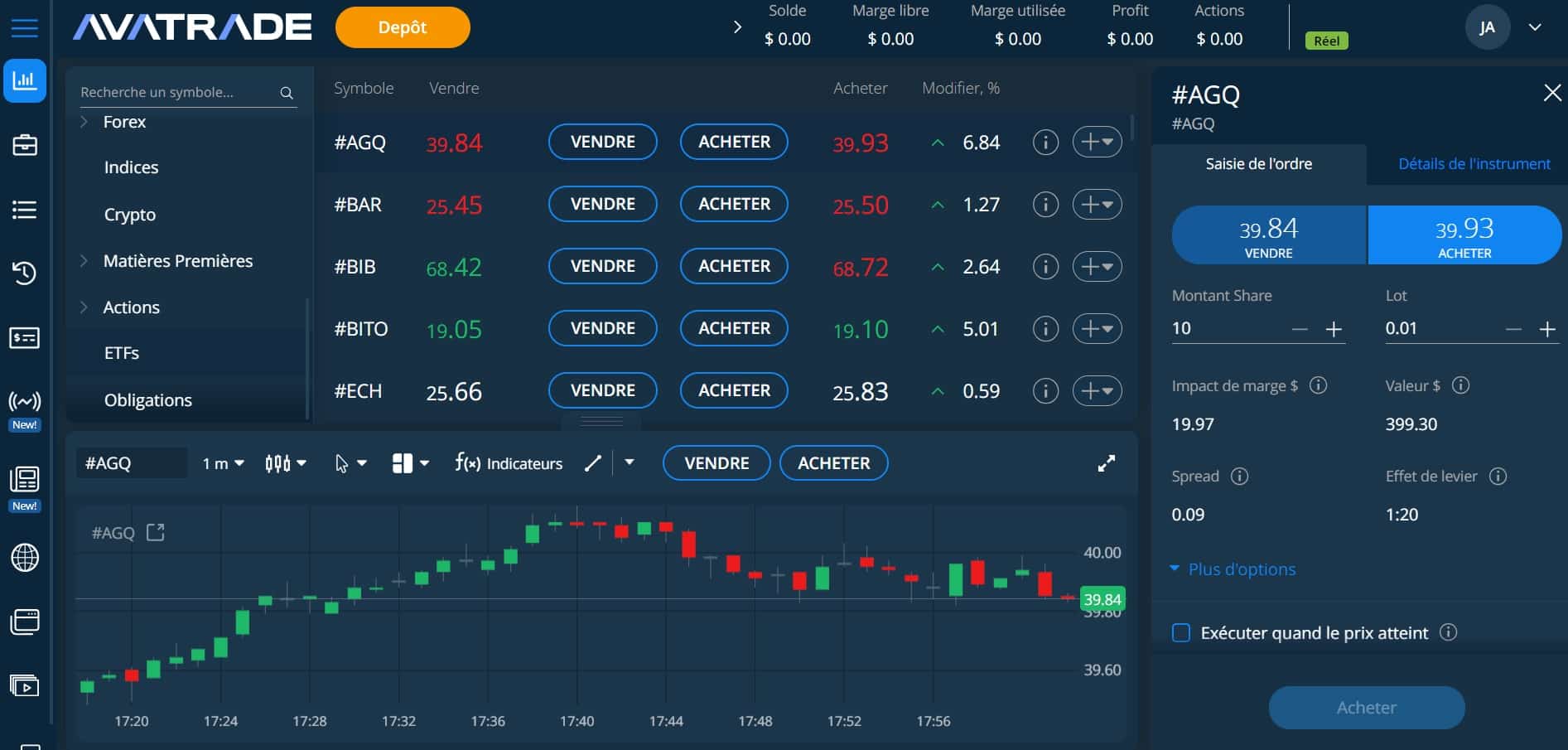This screenshot has height=750, width=1568.
Task: Open the 1m timeframe dropdown
Action: pyautogui.click(x=221, y=463)
